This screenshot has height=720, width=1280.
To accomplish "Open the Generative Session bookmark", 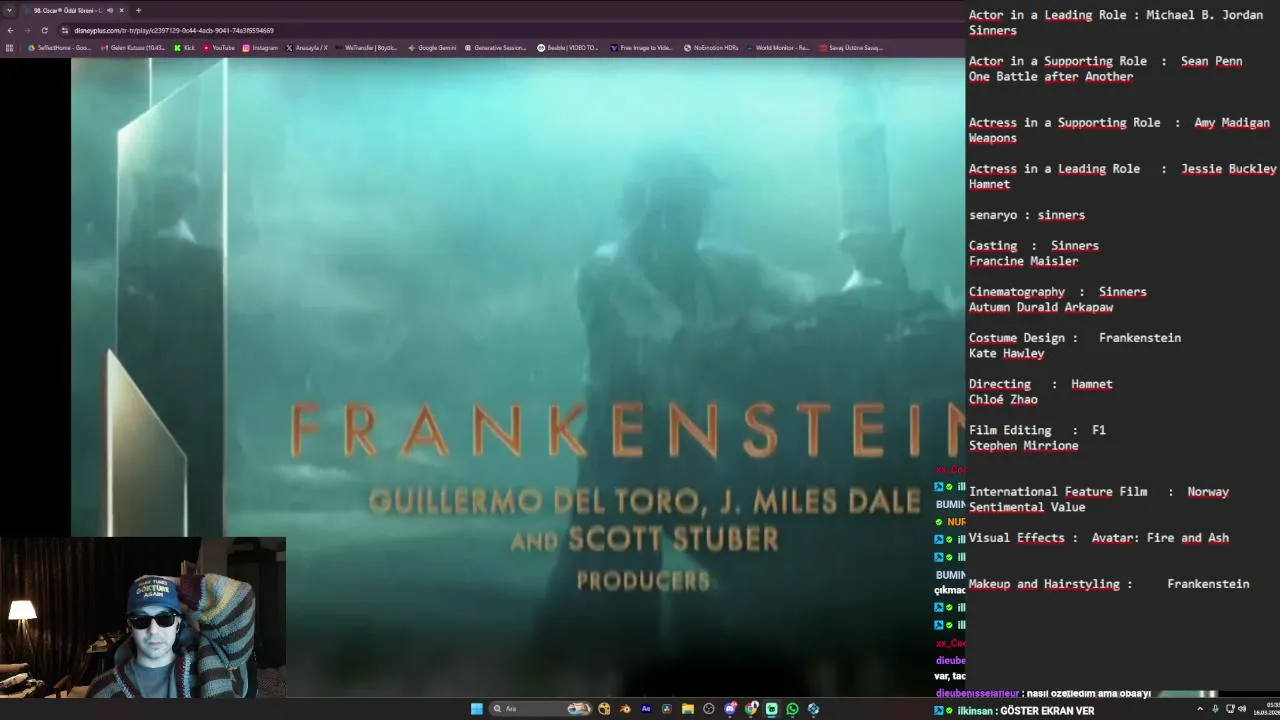I will click(x=495, y=48).
